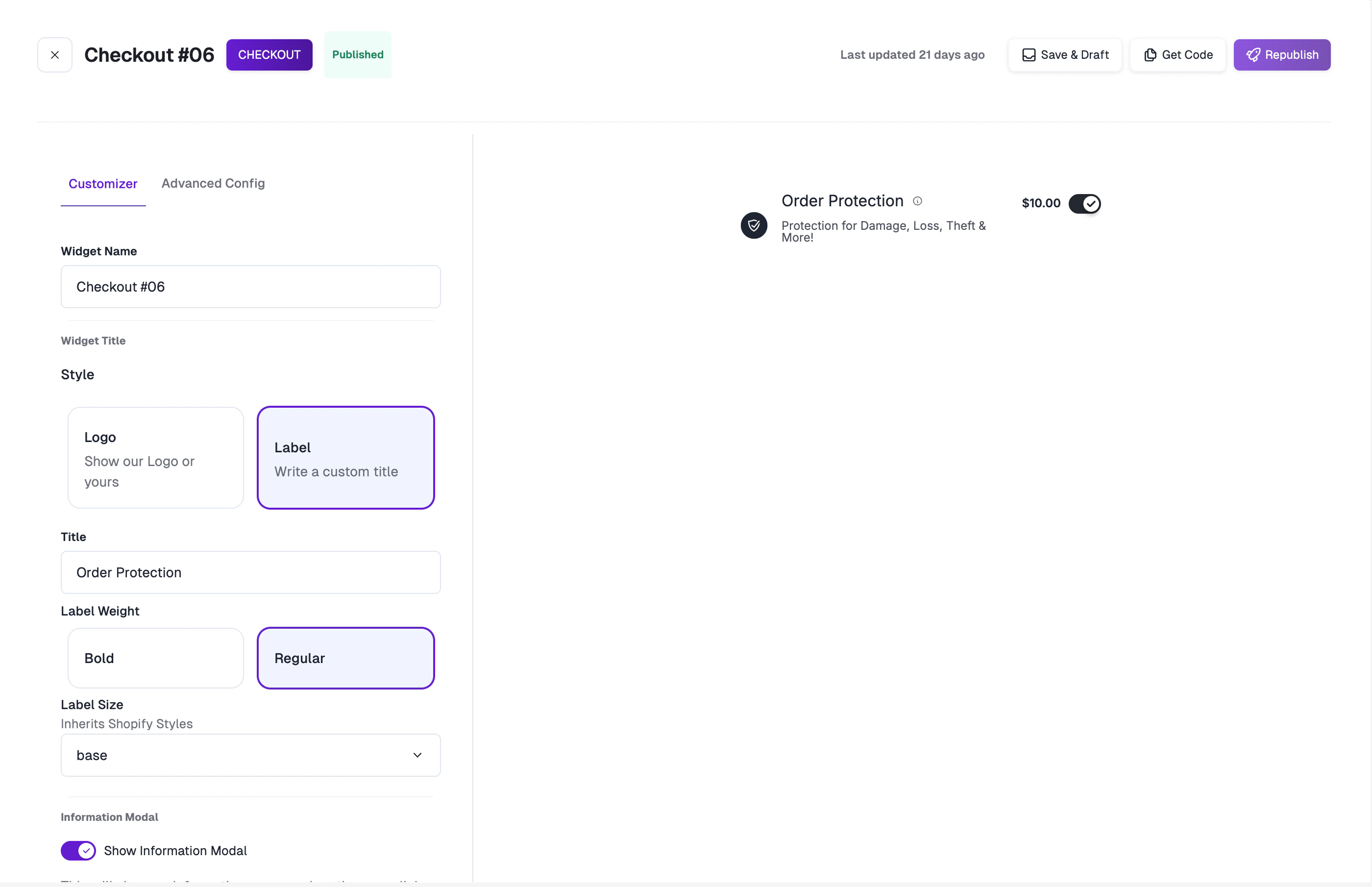Select the Customizer tab
The image size is (1372, 887).
coord(102,183)
